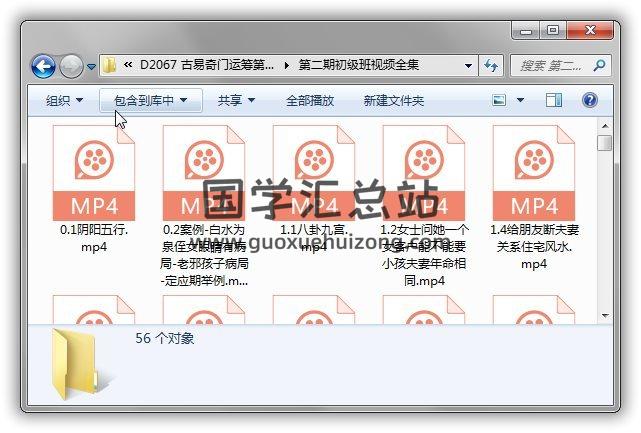Open address bar history dropdown arrow
Image resolution: width=641 pixels, height=433 pixels.
[468, 65]
